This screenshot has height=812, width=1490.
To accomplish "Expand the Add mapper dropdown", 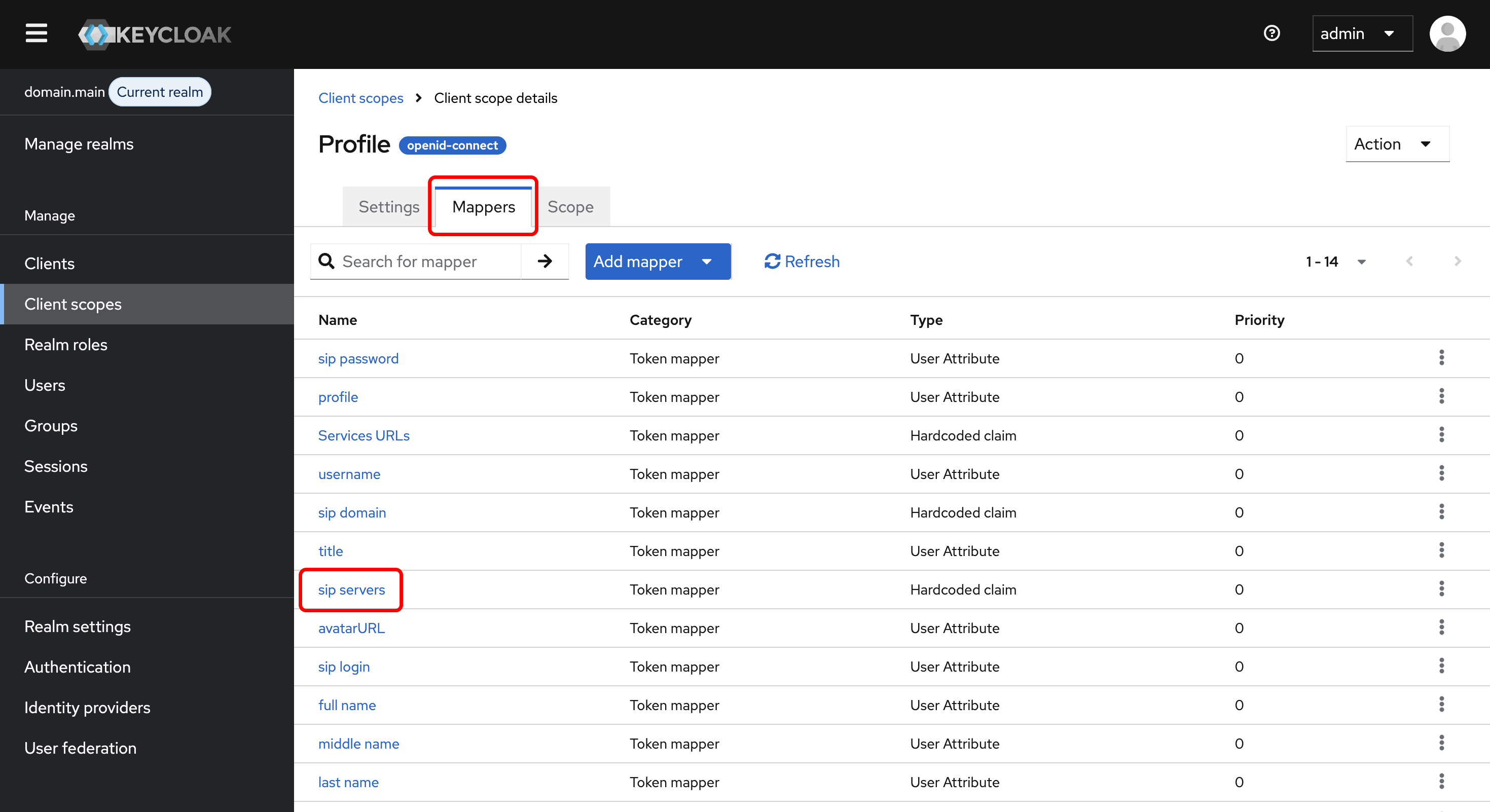I will (657, 262).
